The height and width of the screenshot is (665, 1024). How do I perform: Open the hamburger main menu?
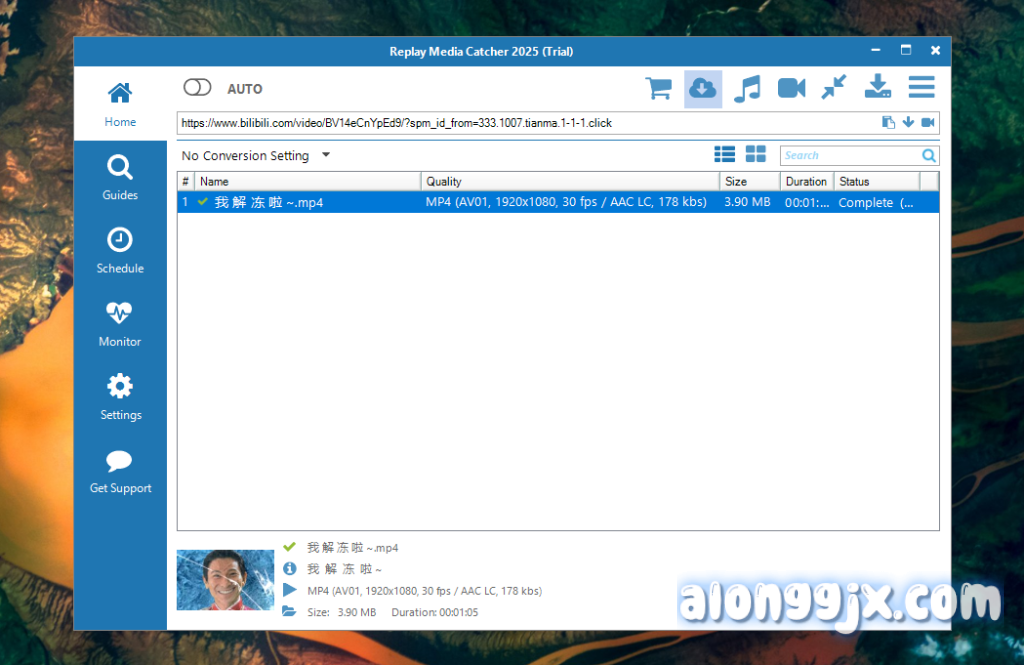921,88
